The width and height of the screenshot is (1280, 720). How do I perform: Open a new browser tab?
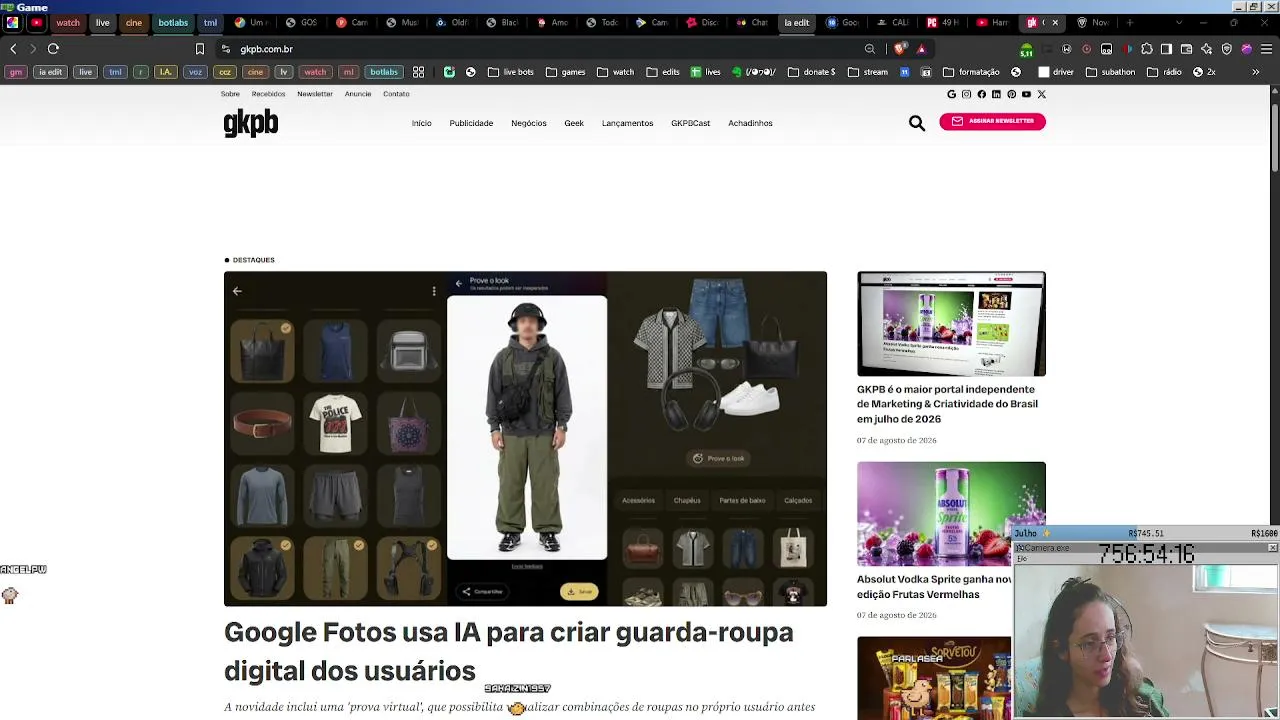click(1130, 22)
